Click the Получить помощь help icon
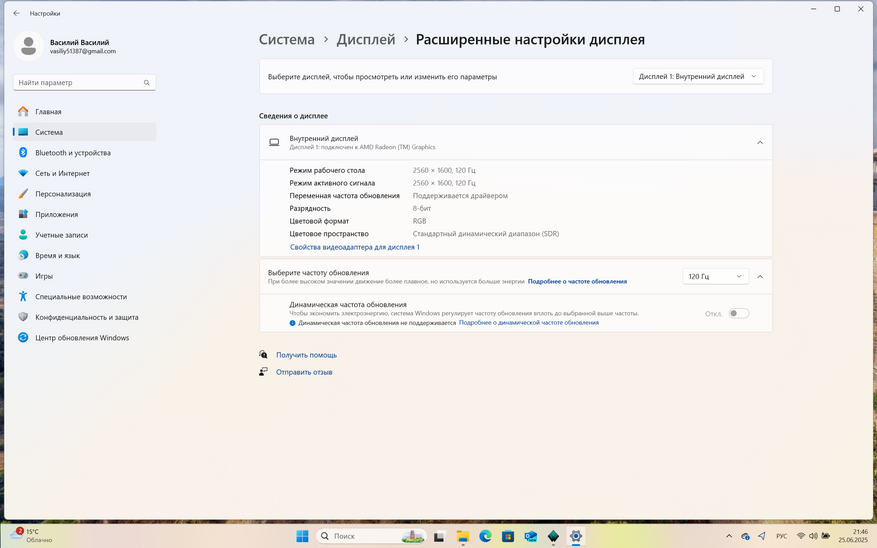 pyautogui.click(x=263, y=355)
